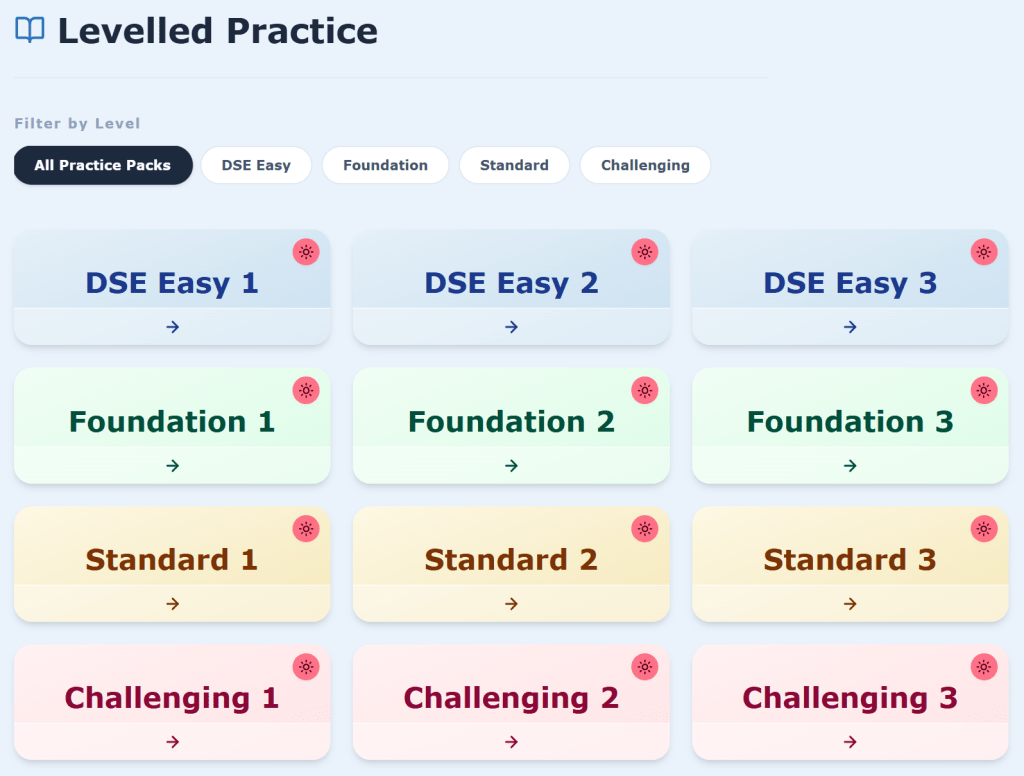Click the sun icon on DSE Easy 1
1024x776 pixels.
[306, 252]
